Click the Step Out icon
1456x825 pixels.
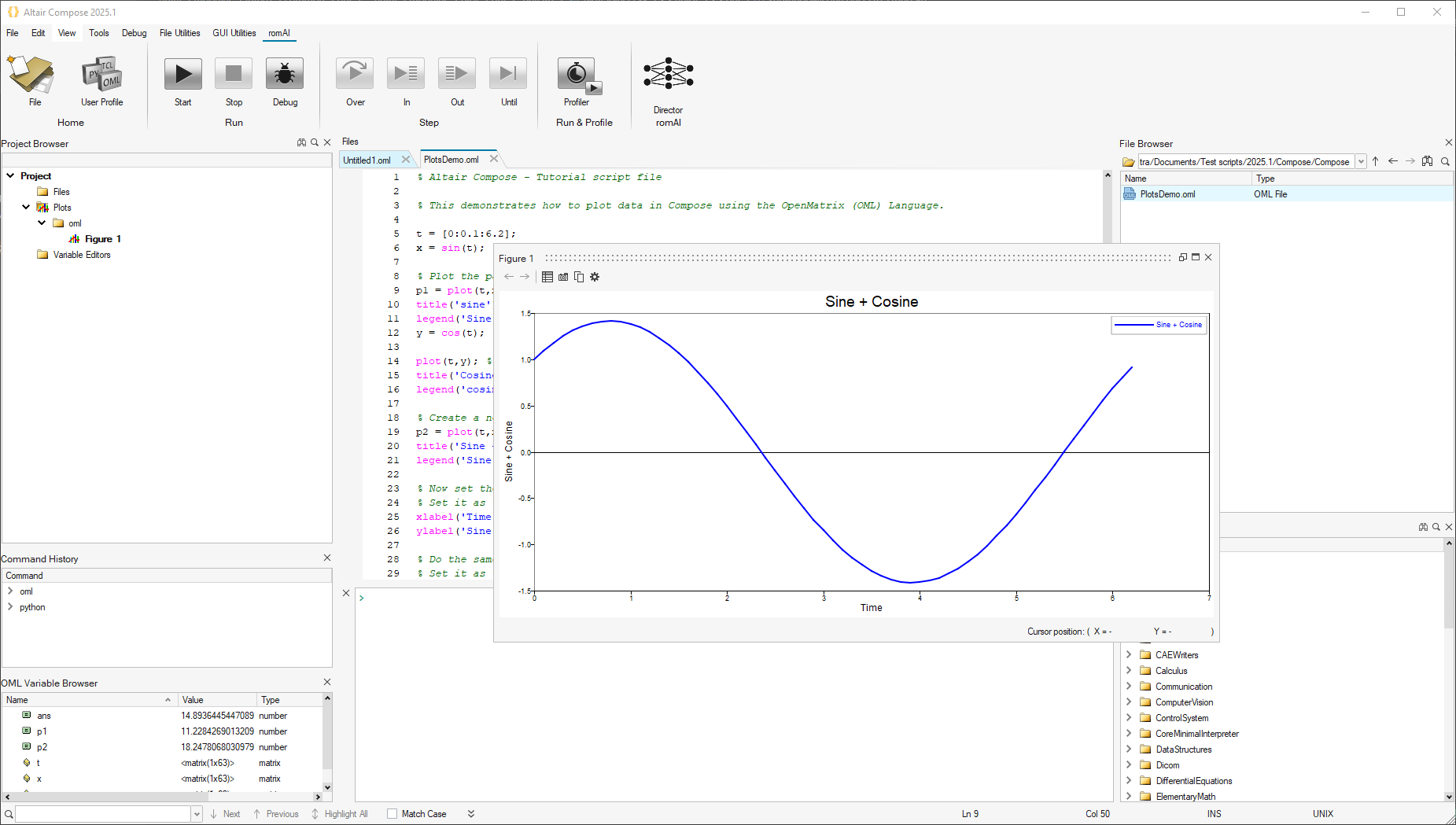tap(457, 74)
